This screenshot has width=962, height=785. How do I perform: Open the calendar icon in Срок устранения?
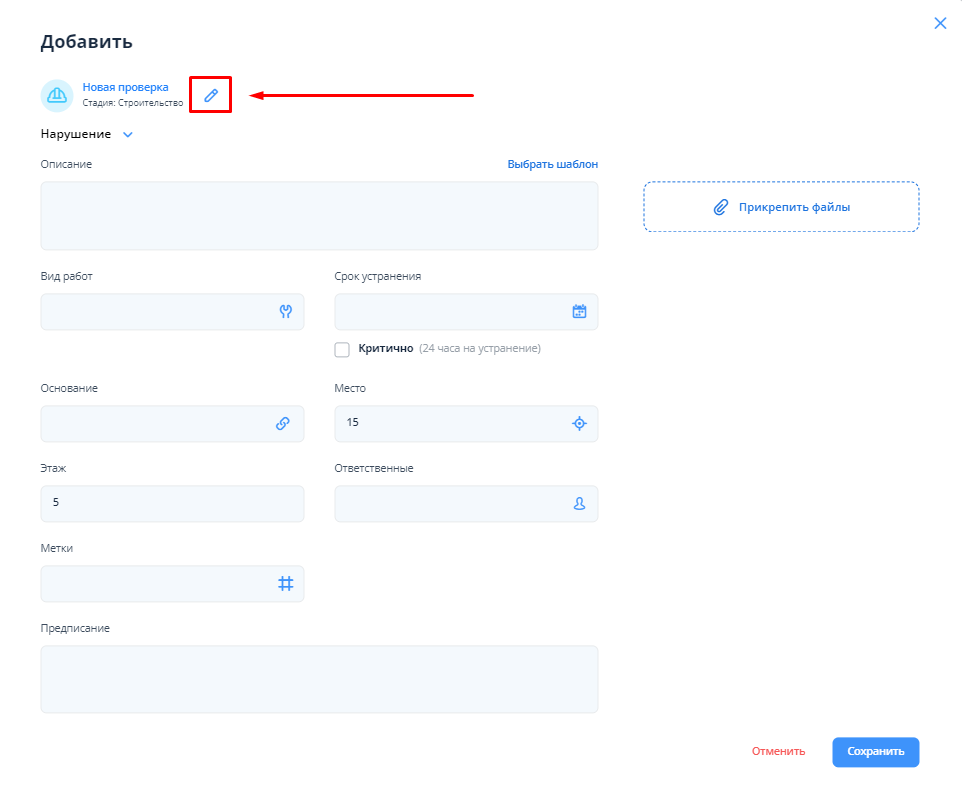(x=579, y=312)
